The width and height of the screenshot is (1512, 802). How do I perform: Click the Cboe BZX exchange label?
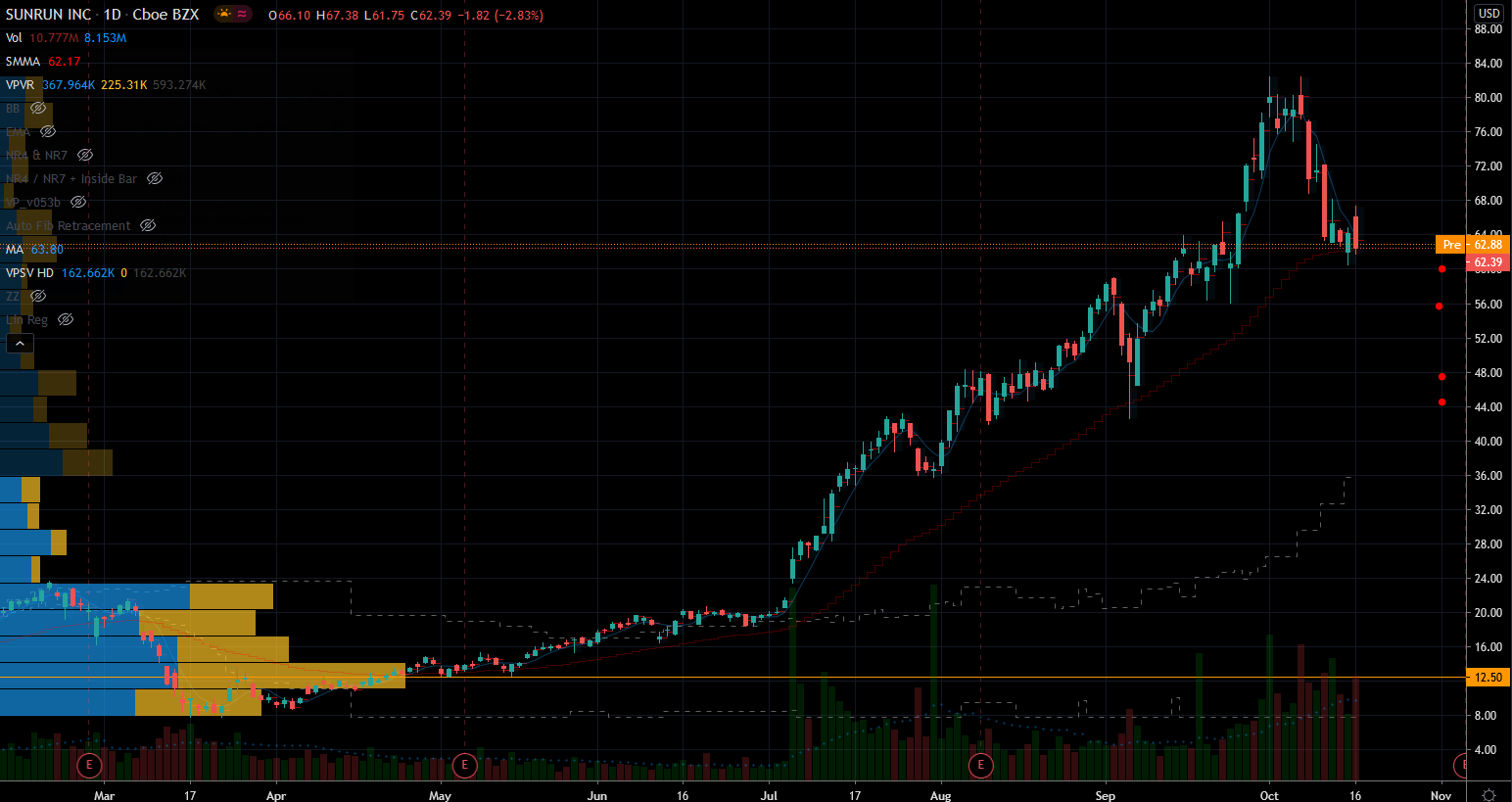(x=165, y=15)
